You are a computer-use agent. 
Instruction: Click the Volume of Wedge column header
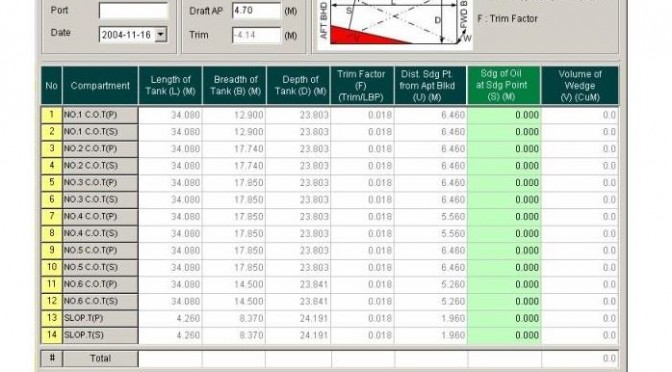click(x=580, y=85)
